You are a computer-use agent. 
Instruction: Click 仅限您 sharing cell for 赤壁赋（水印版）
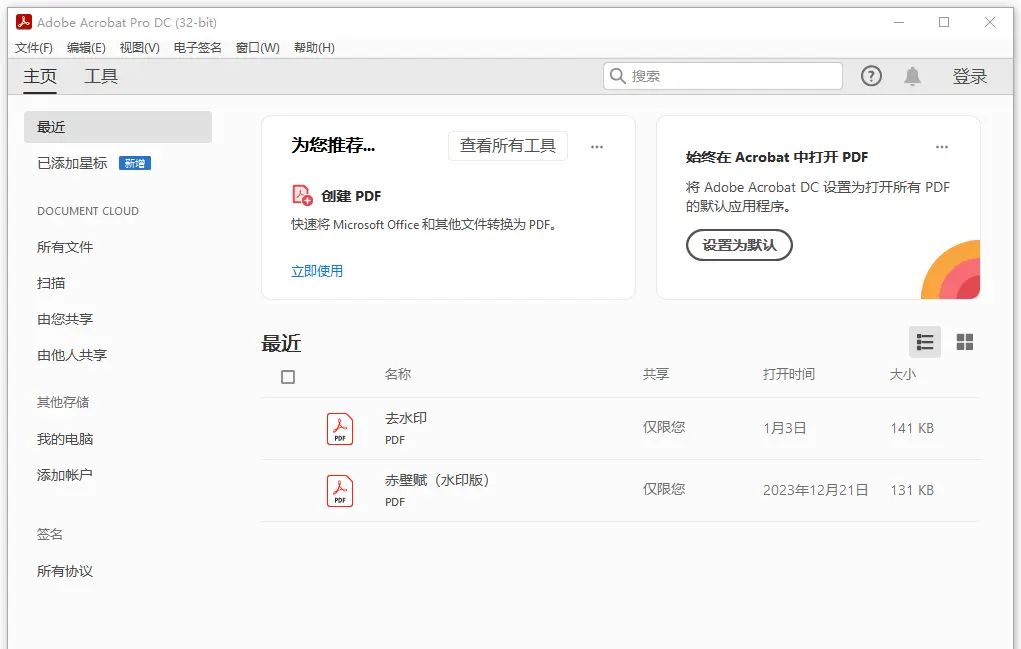664,489
